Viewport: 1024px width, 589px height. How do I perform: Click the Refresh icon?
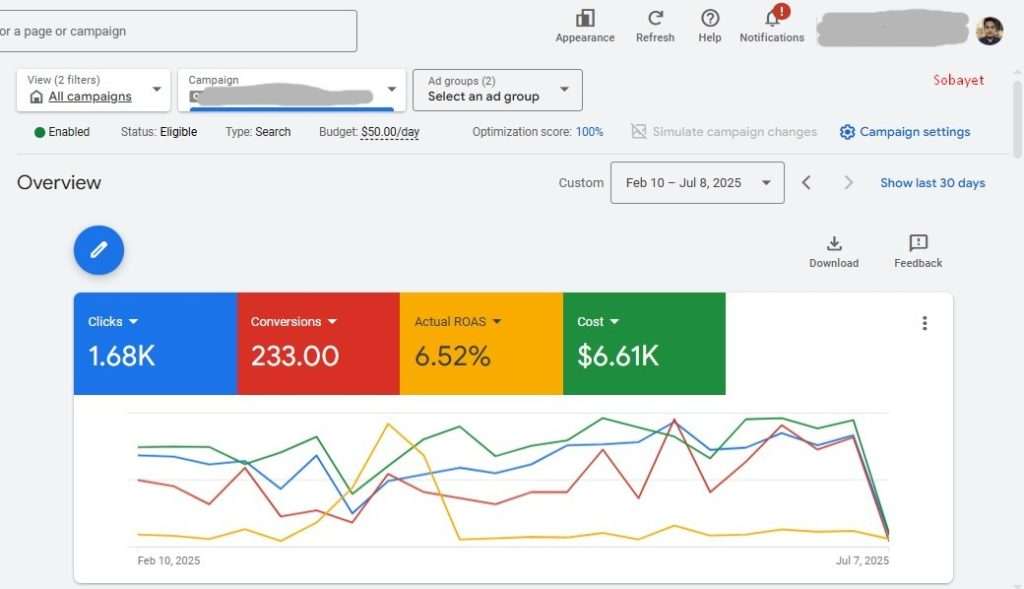pos(655,19)
